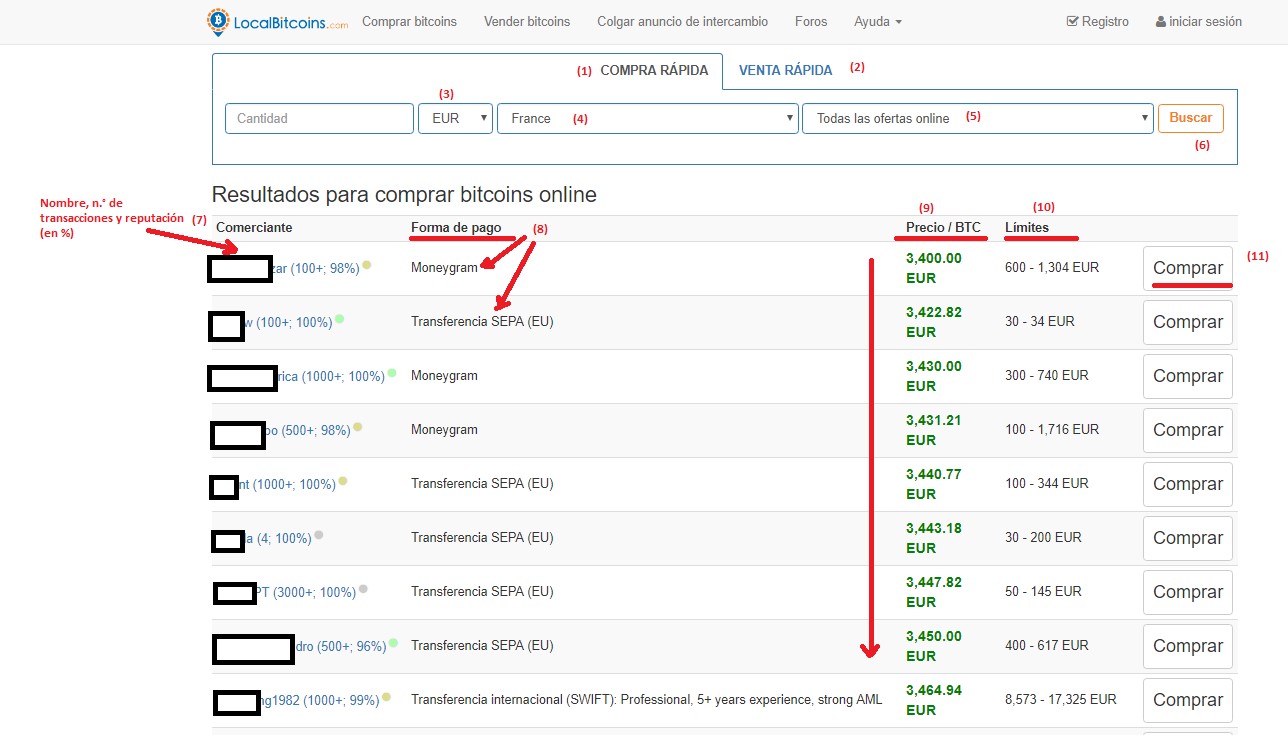Click the Forma de pago column header
The image size is (1288, 735).
[456, 228]
